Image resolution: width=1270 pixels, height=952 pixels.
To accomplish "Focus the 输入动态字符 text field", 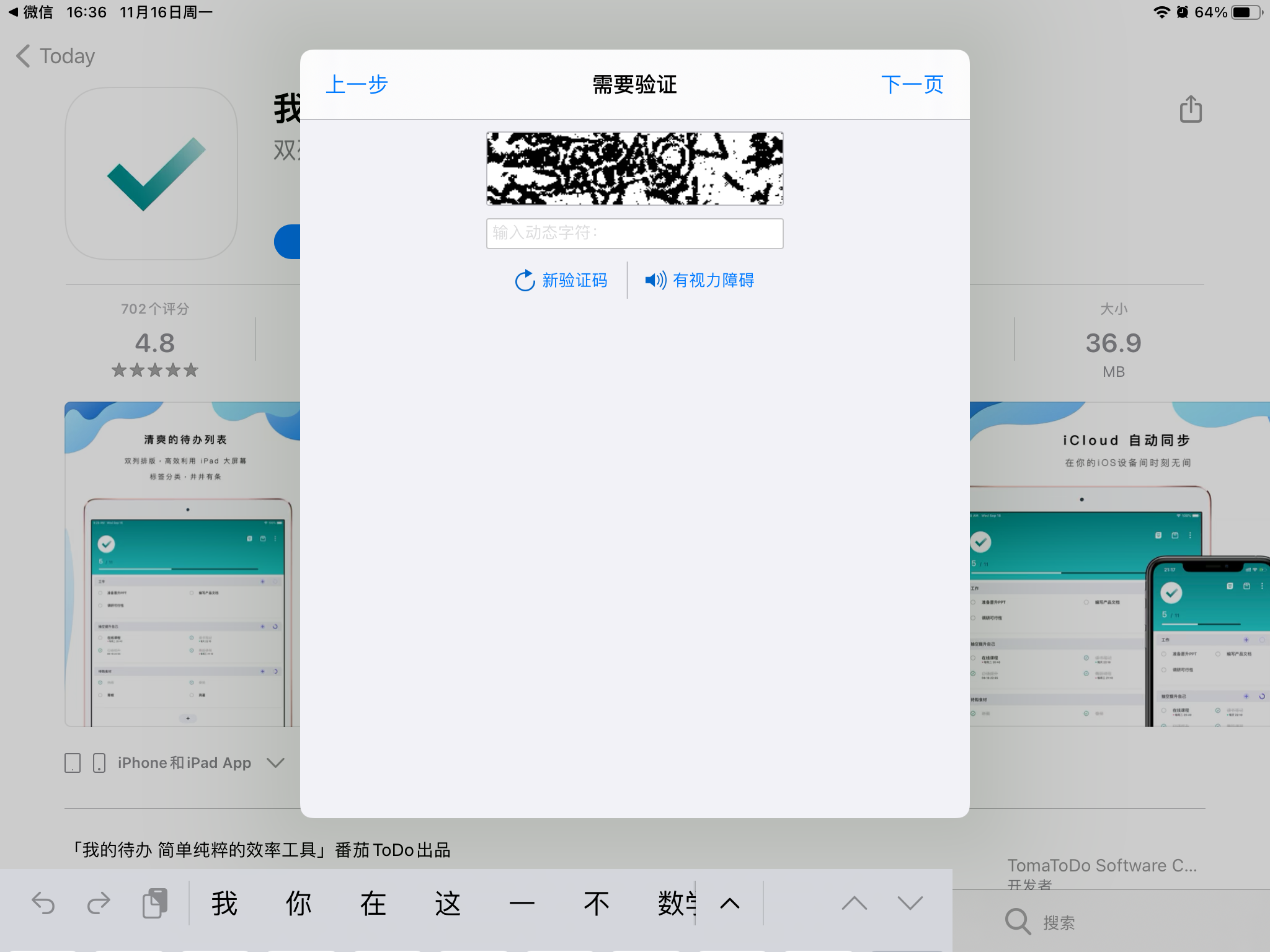I will pyautogui.click(x=634, y=234).
